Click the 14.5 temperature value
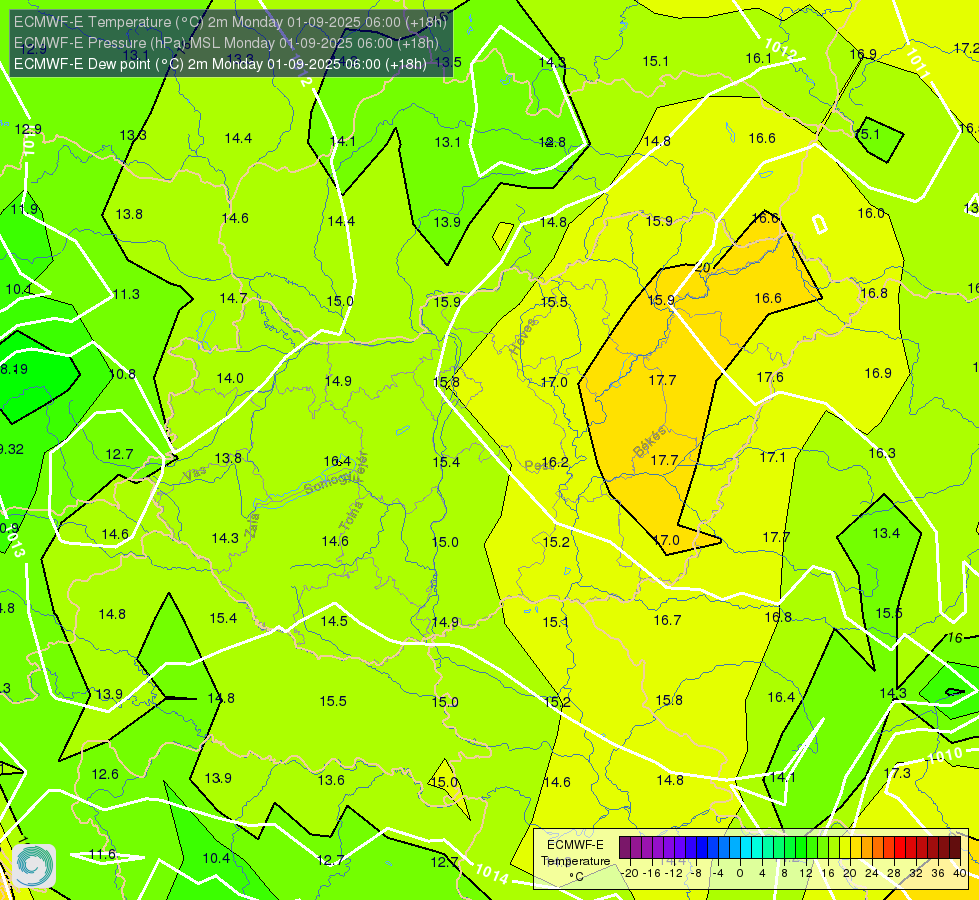Image resolution: width=979 pixels, height=900 pixels. (334, 621)
